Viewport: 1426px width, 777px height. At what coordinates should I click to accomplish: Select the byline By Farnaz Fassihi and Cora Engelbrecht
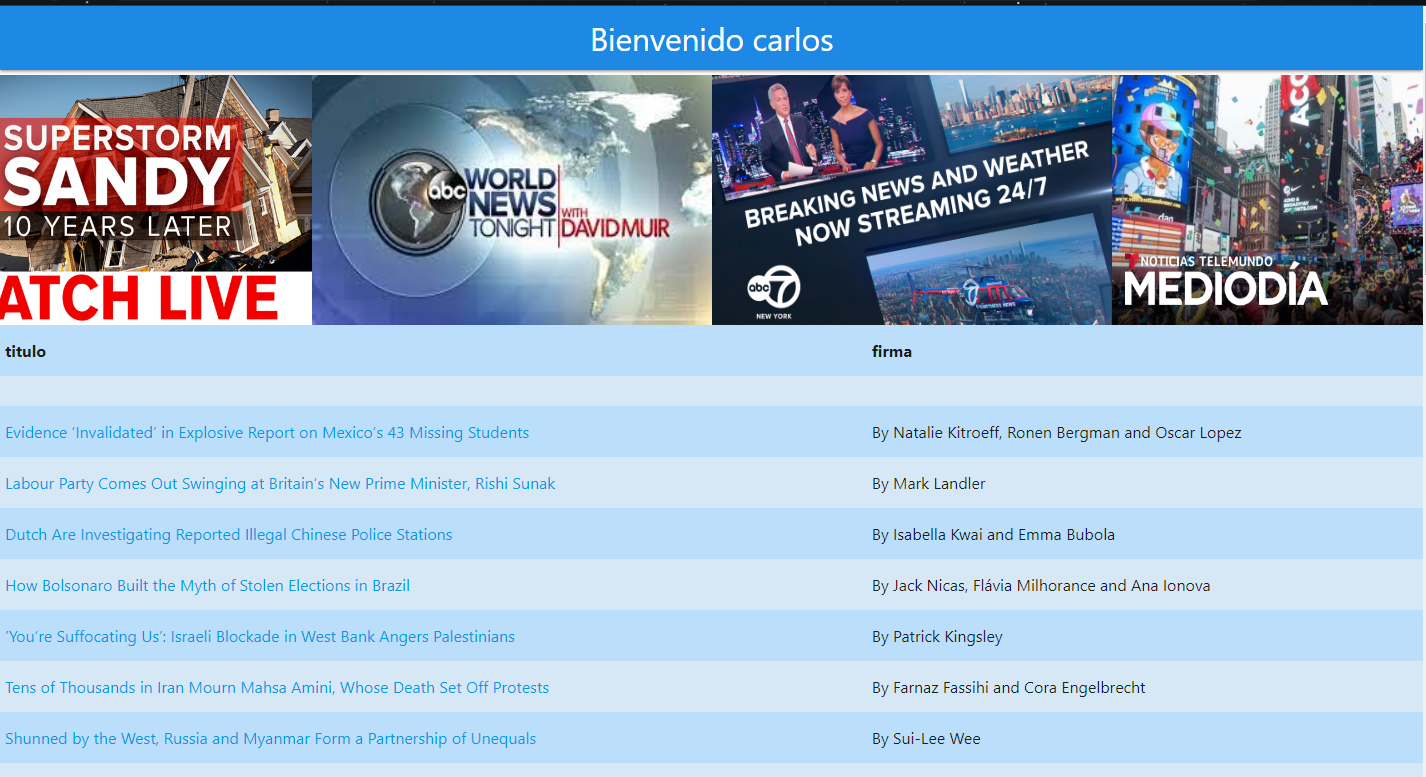point(1009,687)
